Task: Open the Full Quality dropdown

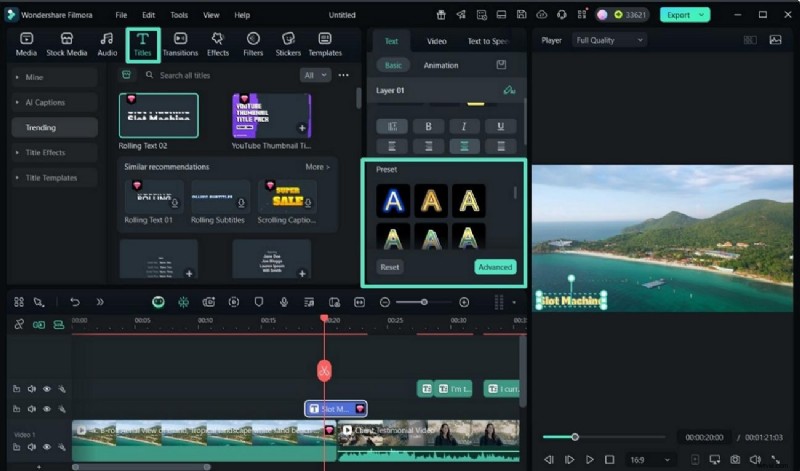Action: pos(610,40)
